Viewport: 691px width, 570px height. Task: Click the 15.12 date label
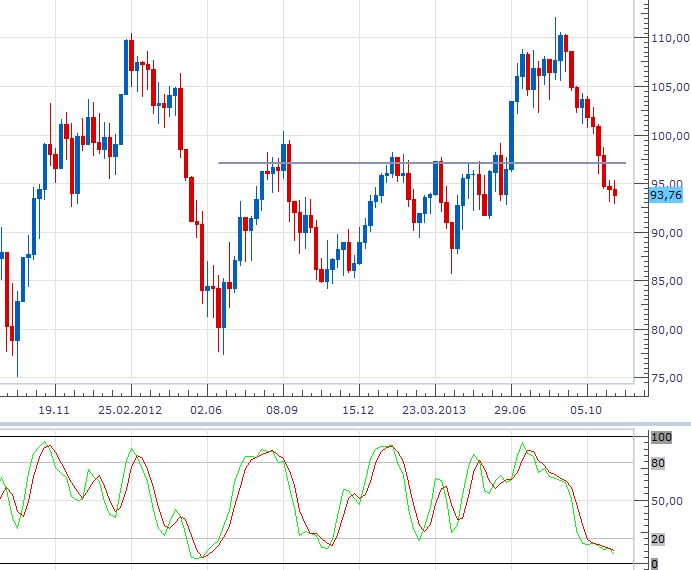(x=358, y=410)
